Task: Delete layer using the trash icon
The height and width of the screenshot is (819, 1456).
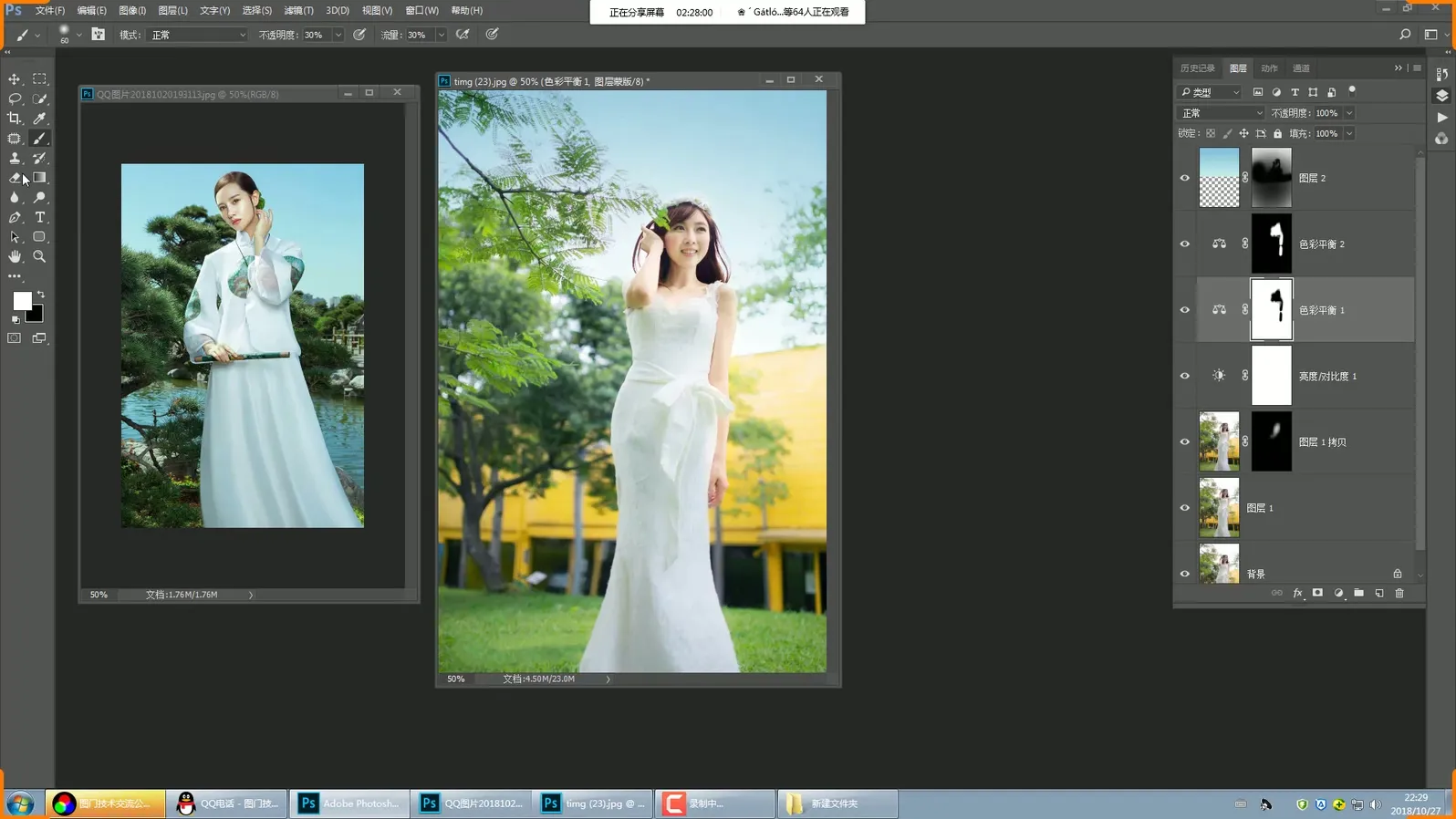Action: pyautogui.click(x=1399, y=593)
